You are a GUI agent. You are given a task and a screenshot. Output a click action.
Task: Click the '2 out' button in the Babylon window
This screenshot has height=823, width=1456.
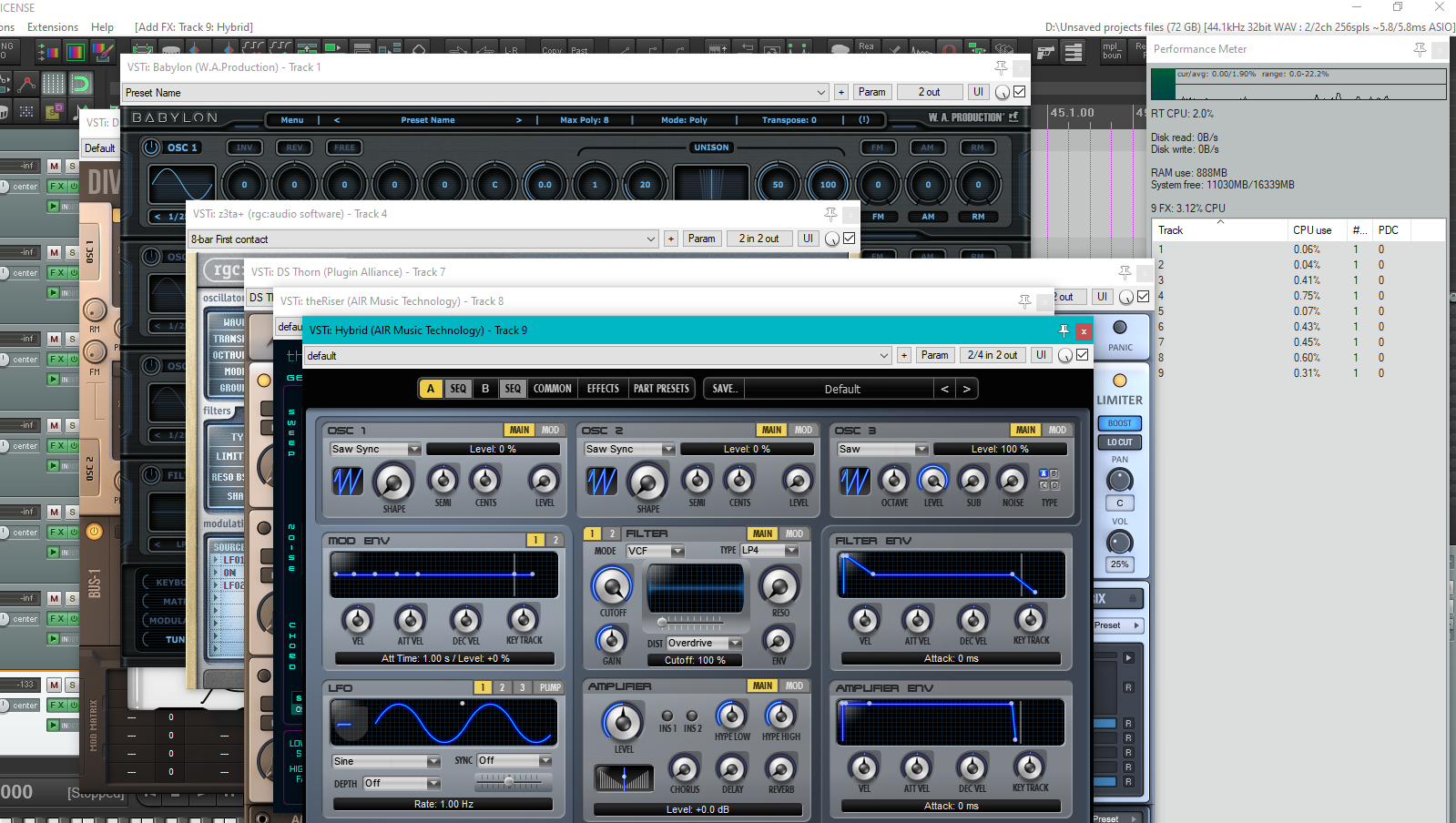(930, 92)
